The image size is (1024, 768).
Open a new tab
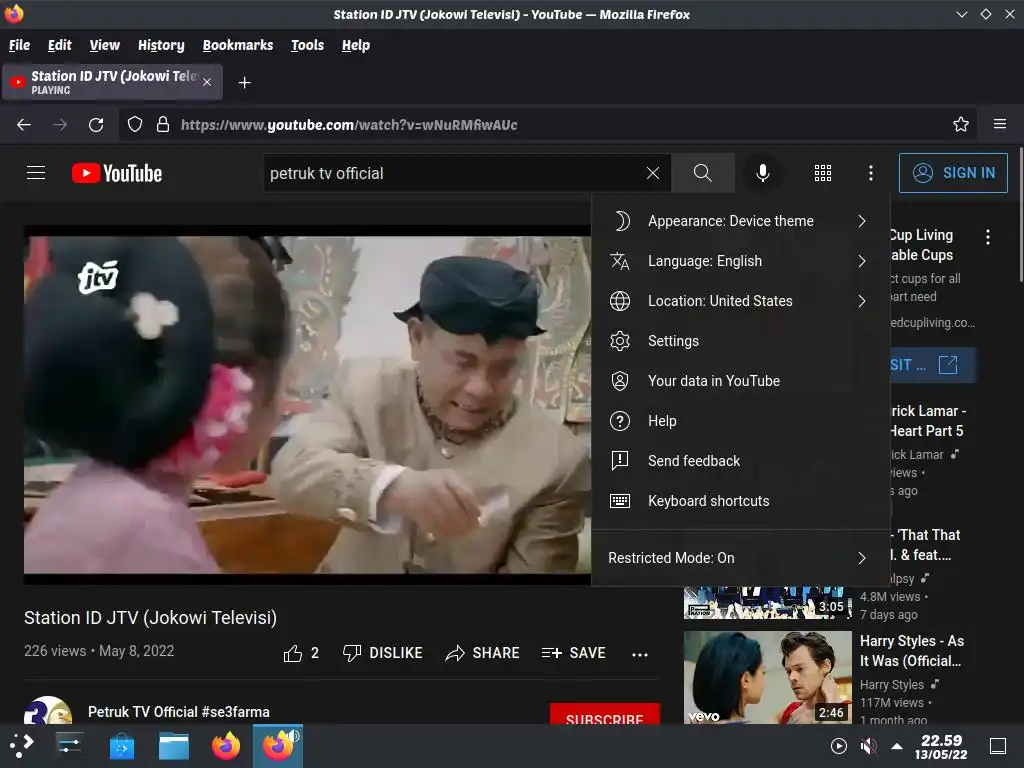(244, 83)
